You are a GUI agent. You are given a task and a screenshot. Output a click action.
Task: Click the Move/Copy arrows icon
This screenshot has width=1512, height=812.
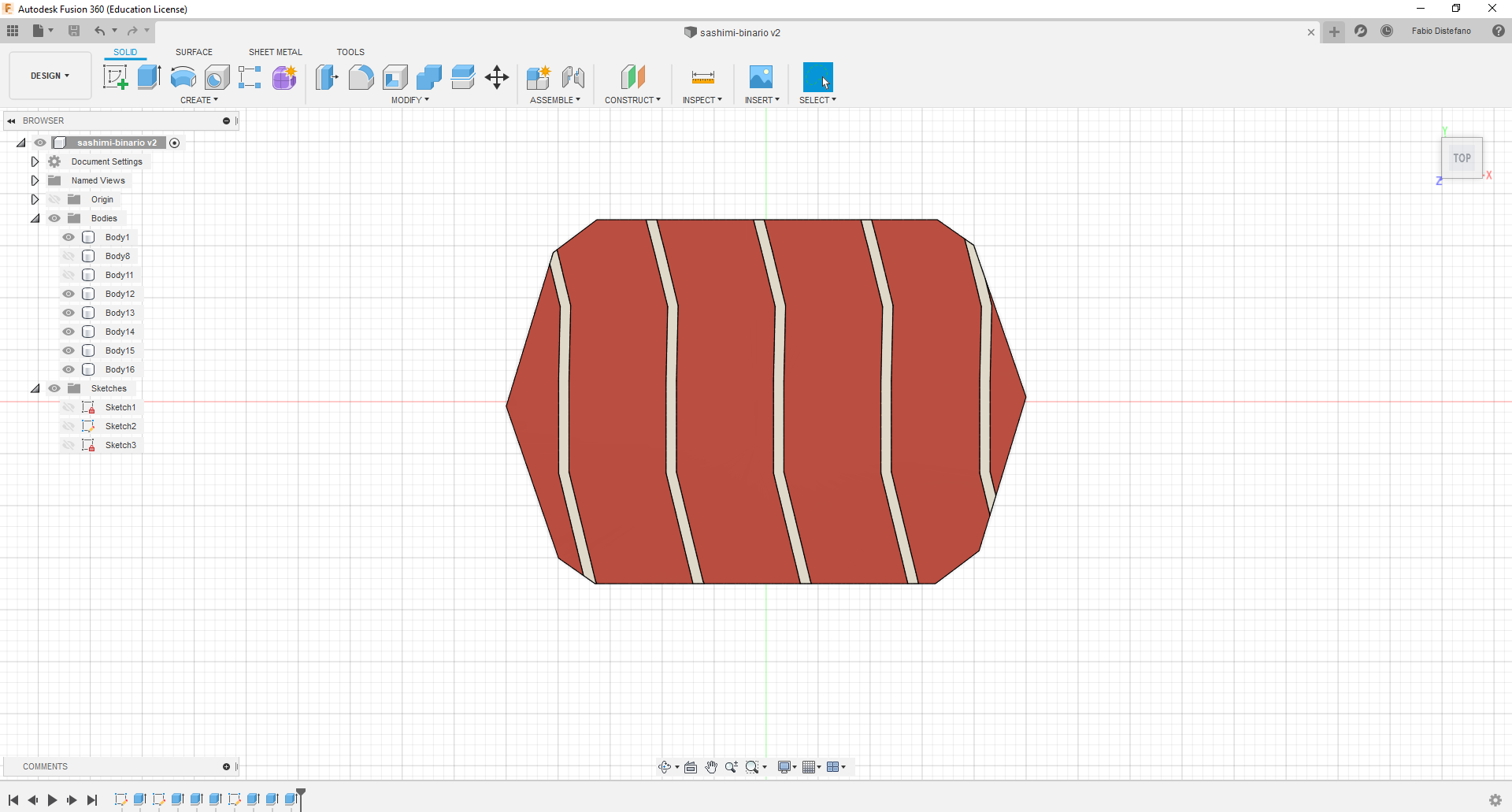[497, 77]
